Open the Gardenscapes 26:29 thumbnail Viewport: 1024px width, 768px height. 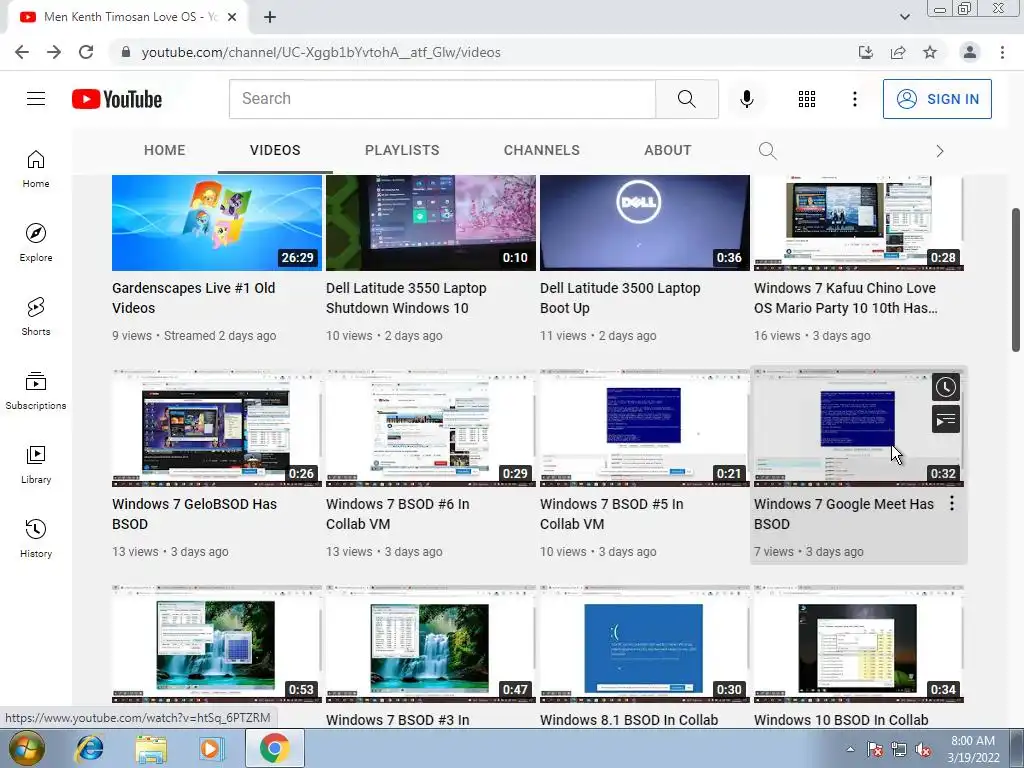coord(217,223)
